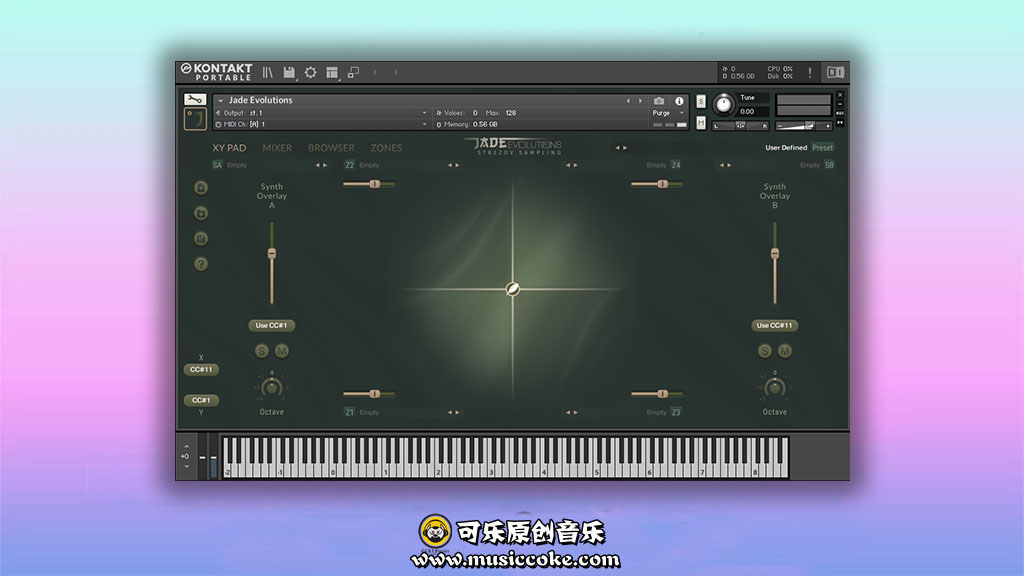The width and height of the screenshot is (1024, 576).
Task: Mute the instrument with header M button
Action: coord(701,123)
